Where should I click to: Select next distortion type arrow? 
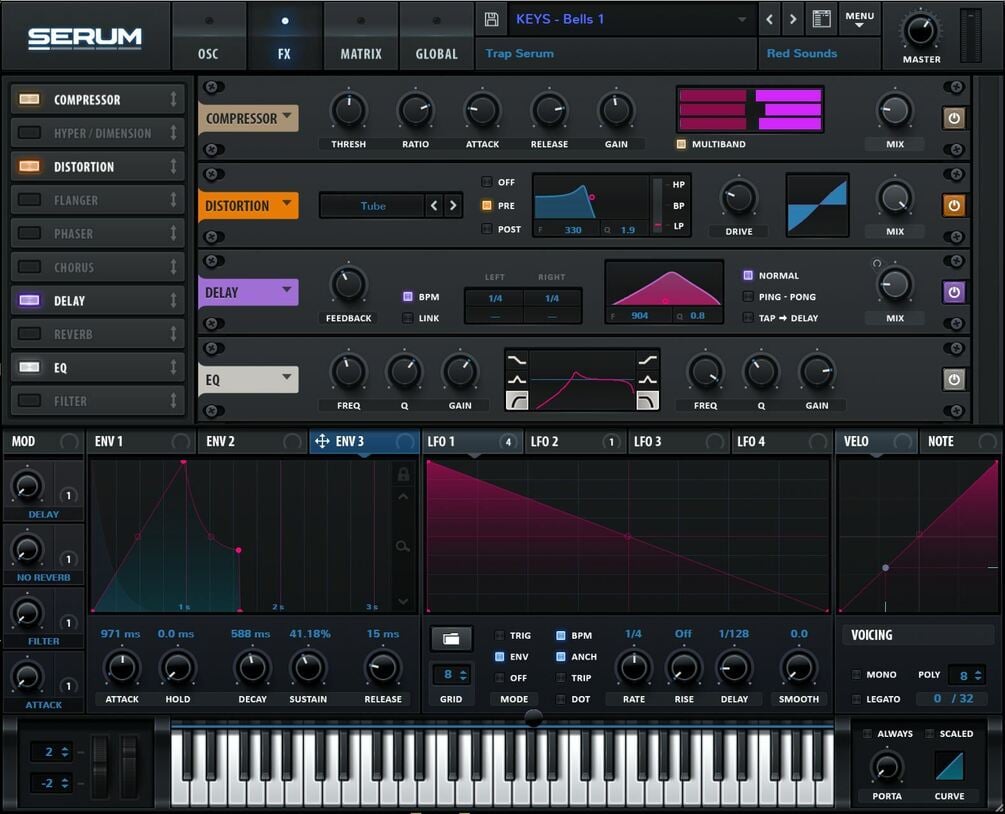point(453,206)
